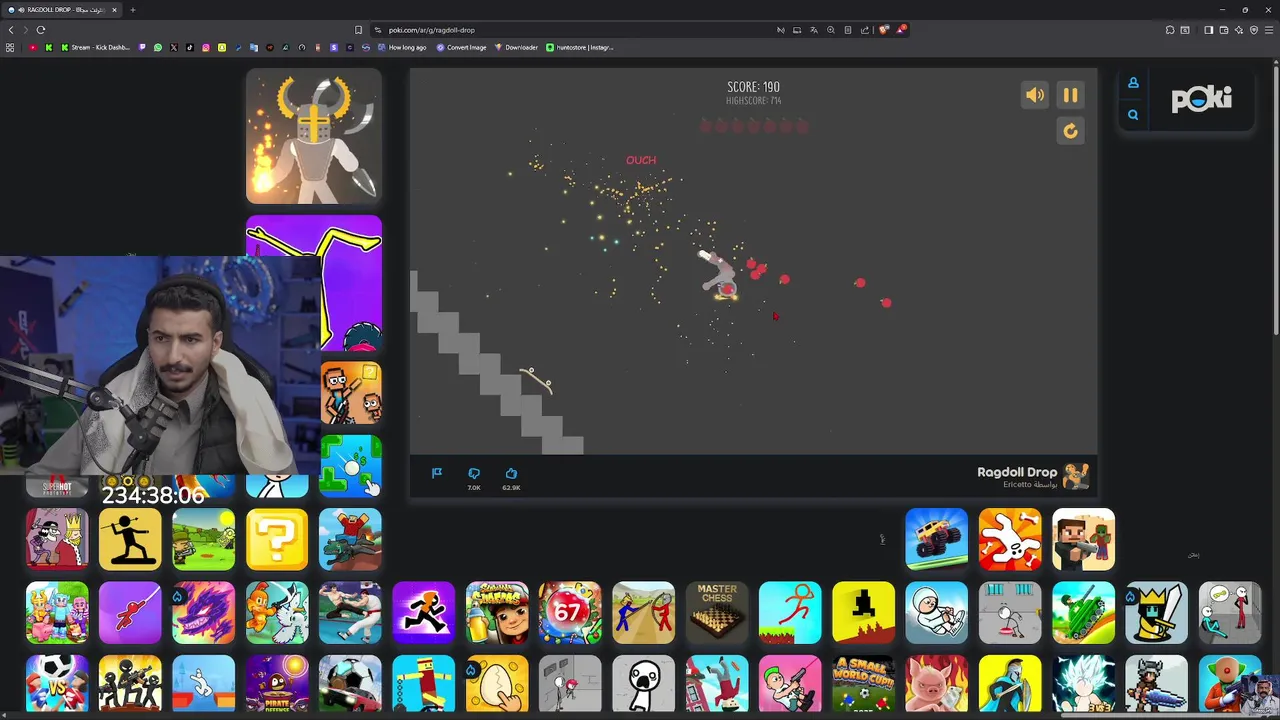Click the bookmark page icon near address bar
Viewport: 1280px width, 720px height.
(x=358, y=30)
